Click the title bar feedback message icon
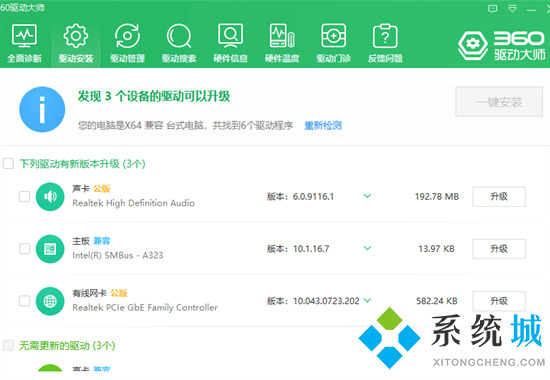The image size is (550, 380). (492, 9)
